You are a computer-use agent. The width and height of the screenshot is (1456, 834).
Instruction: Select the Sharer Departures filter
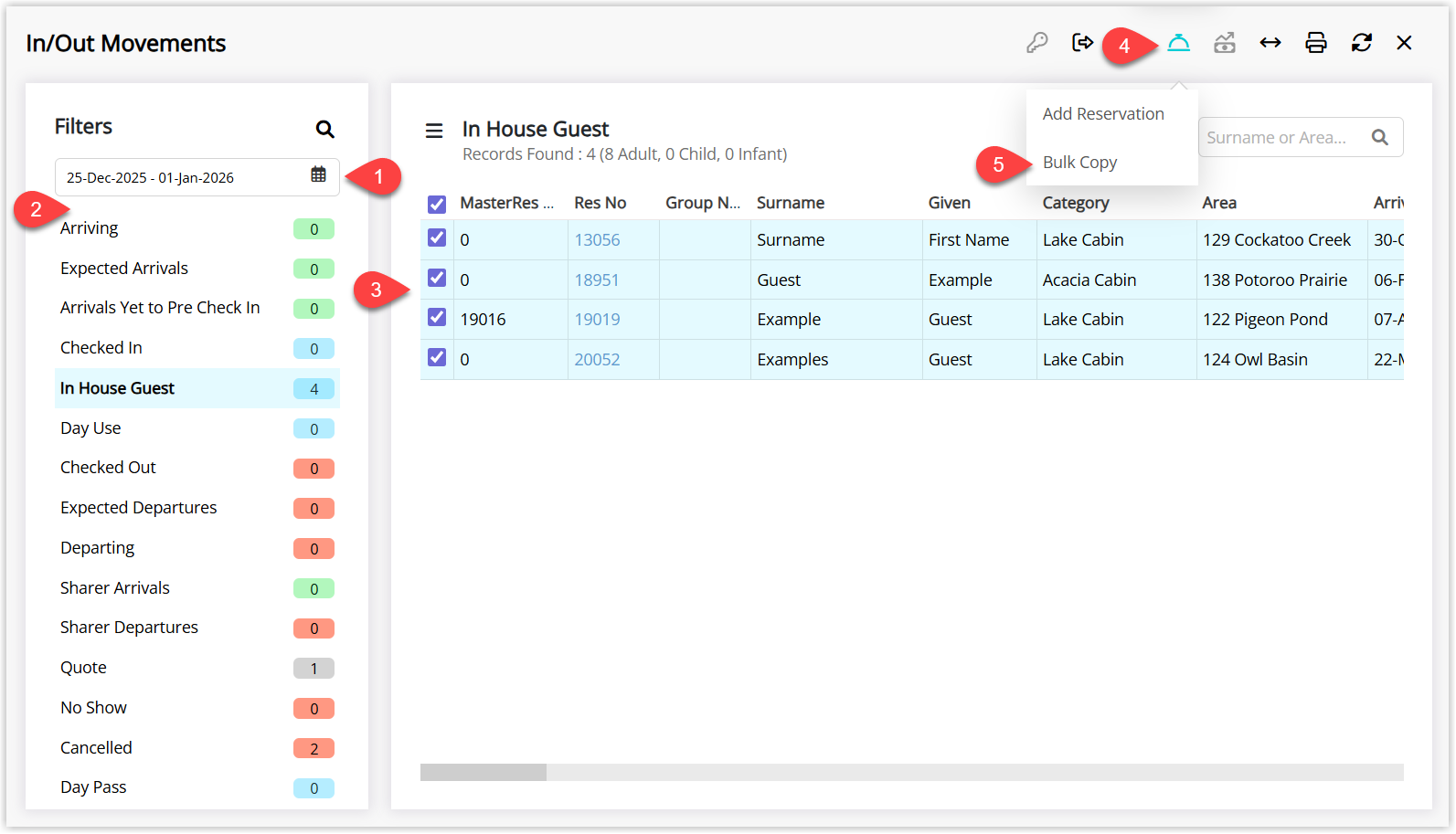point(197,628)
